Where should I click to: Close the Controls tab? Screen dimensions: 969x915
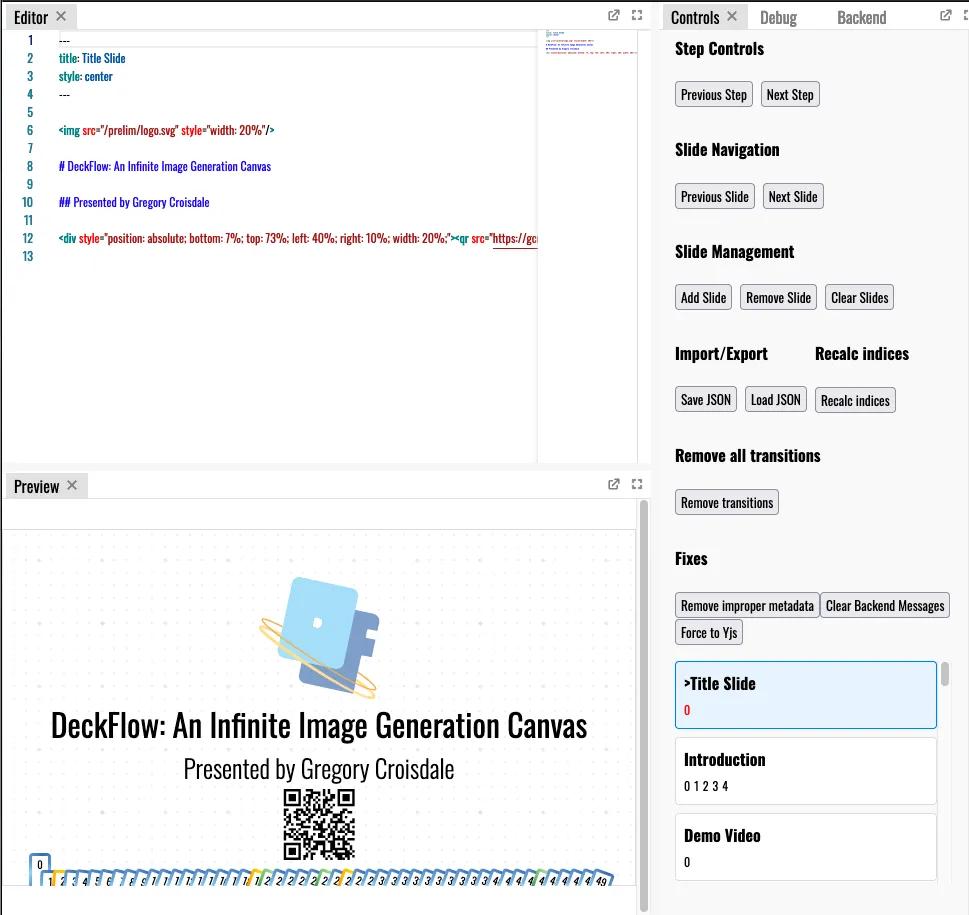(732, 17)
